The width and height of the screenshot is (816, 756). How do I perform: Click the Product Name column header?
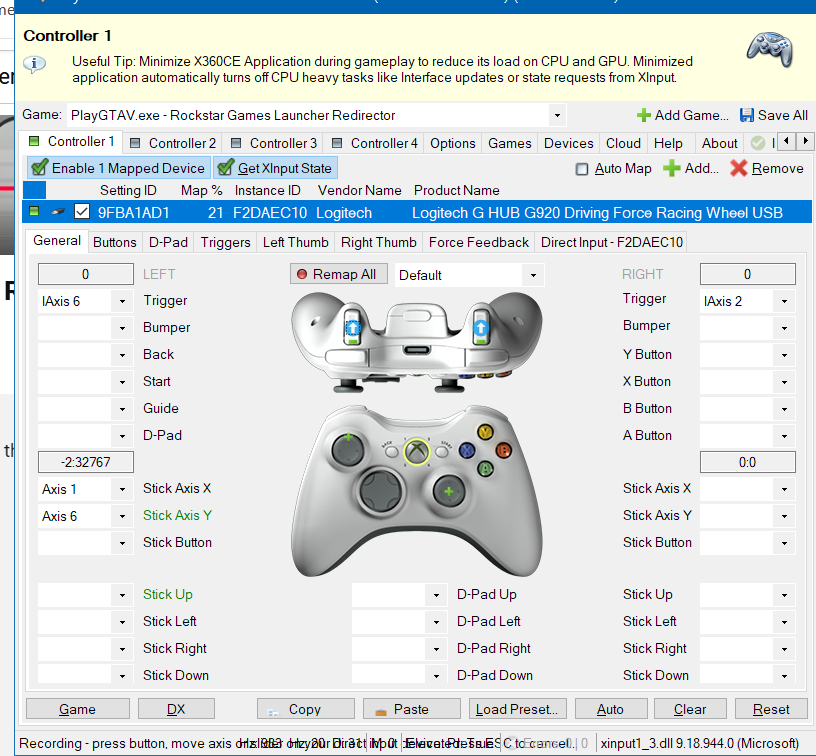pos(457,190)
